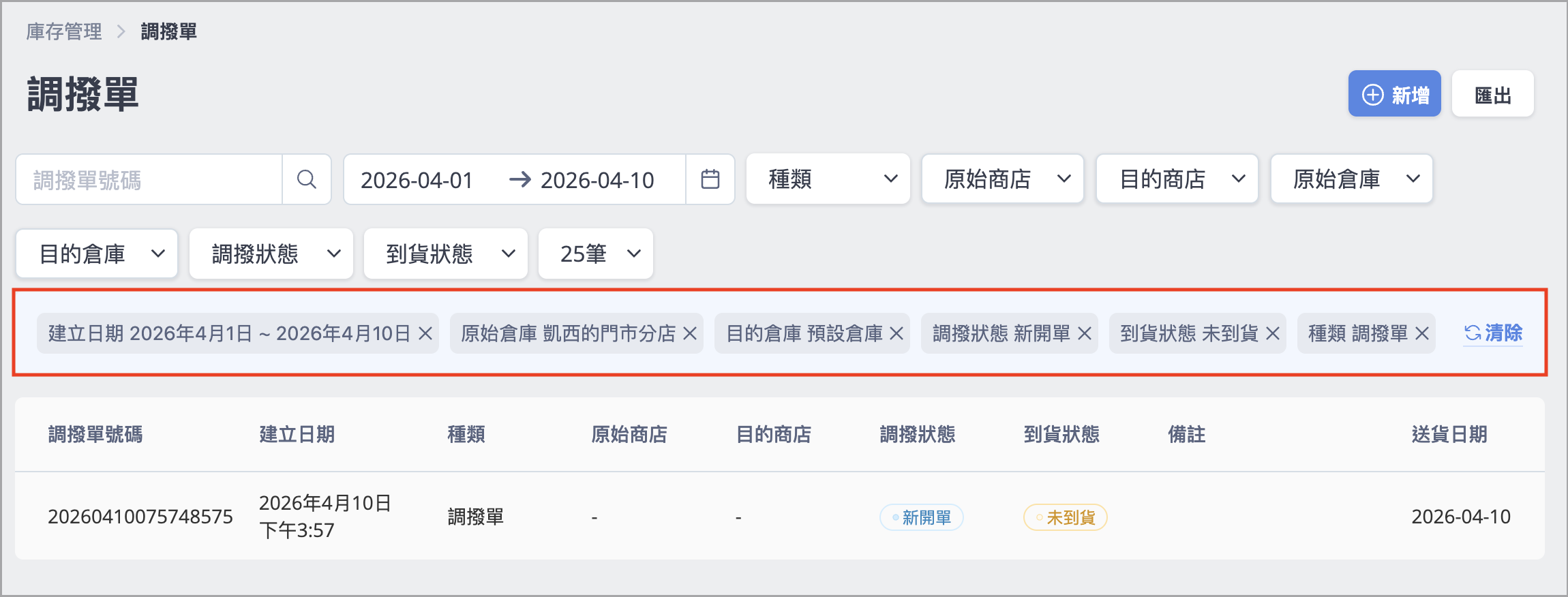
Task: Remove the 種類 調撥單 filter tag
Action: click(x=1422, y=333)
